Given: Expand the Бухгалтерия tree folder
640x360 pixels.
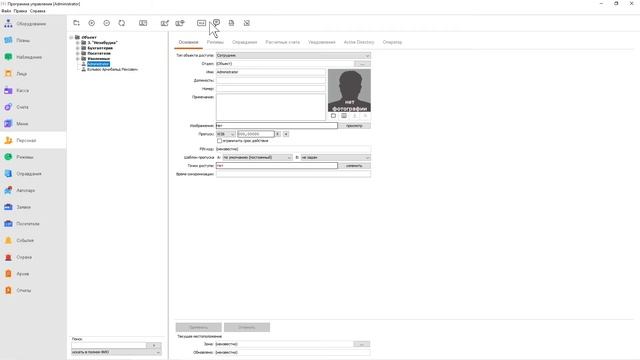Looking at the screenshot, I should [x=78, y=48].
